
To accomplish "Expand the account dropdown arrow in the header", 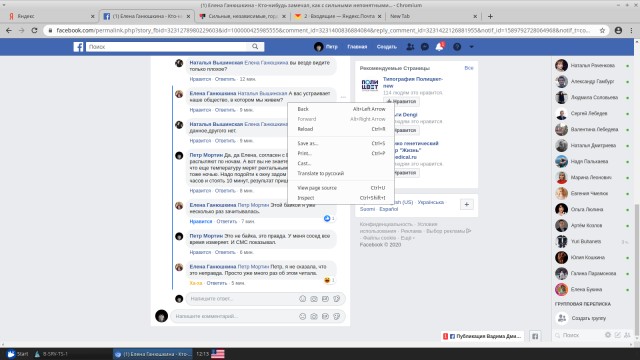I will (x=471, y=47).
